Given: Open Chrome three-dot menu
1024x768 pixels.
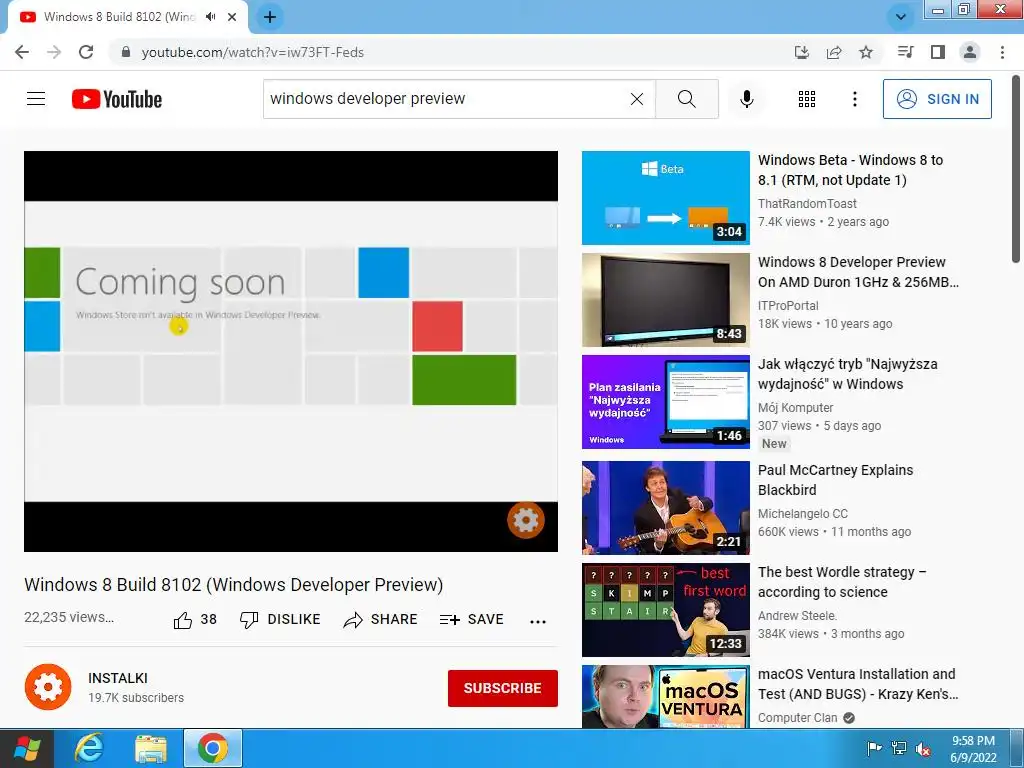Looking at the screenshot, I should pyautogui.click(x=1002, y=52).
